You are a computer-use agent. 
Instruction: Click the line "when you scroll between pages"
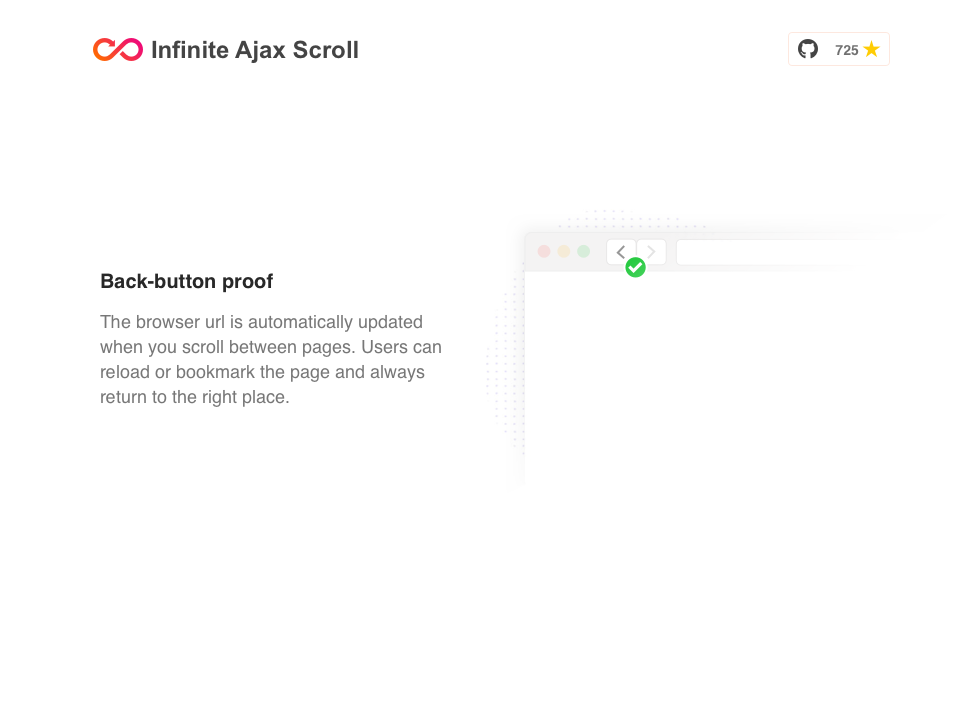point(228,347)
